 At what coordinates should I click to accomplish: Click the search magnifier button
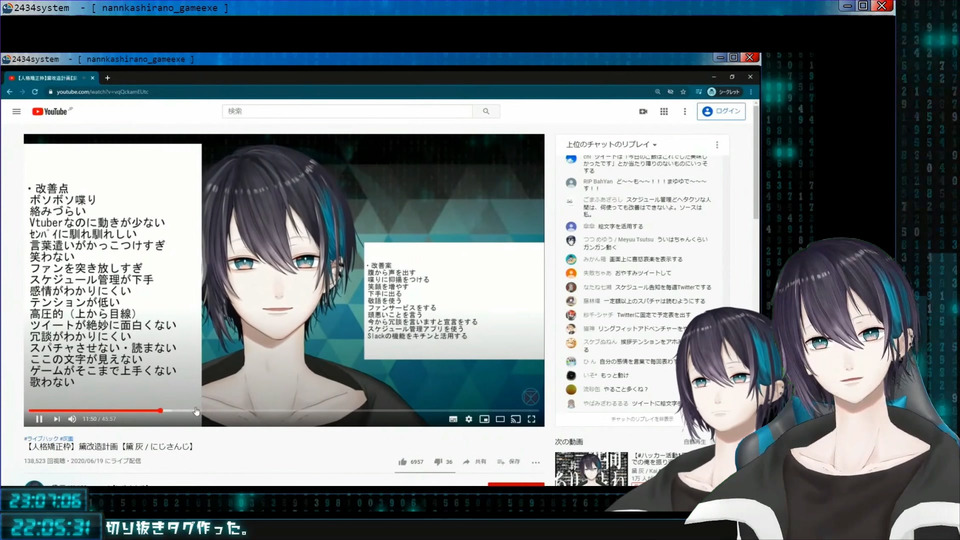coord(486,111)
